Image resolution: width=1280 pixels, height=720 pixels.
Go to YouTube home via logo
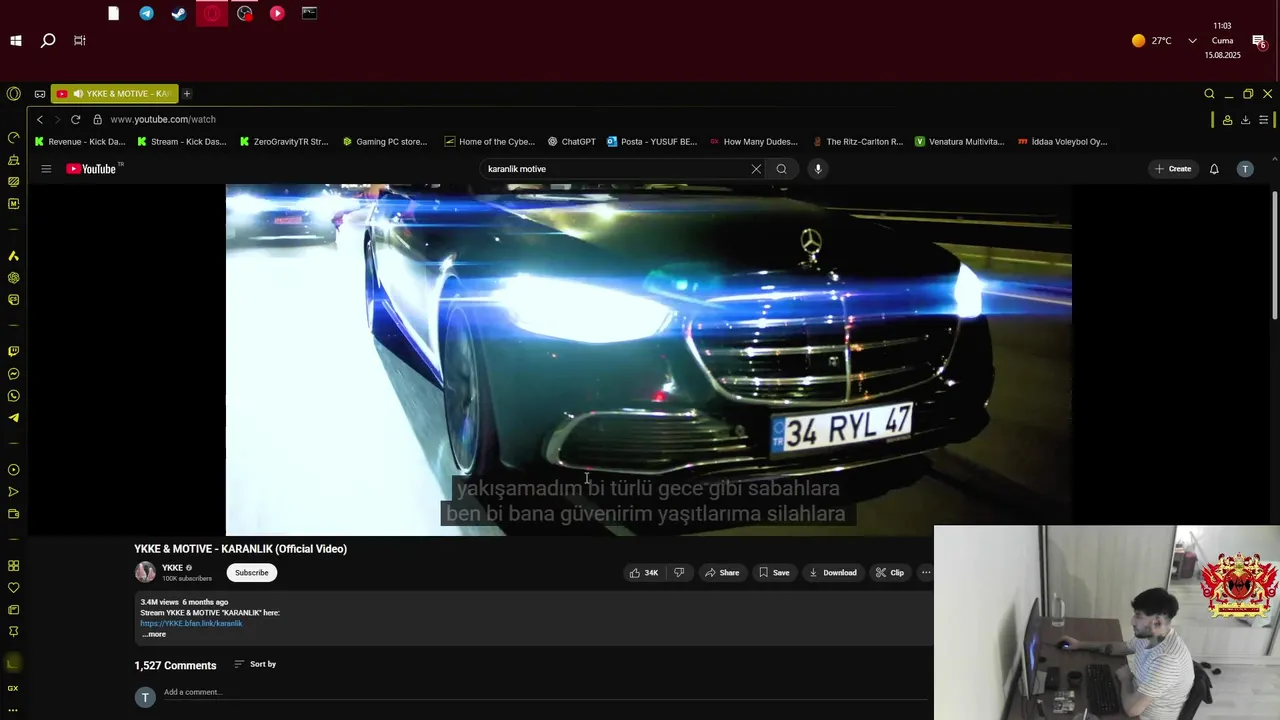[91, 169]
